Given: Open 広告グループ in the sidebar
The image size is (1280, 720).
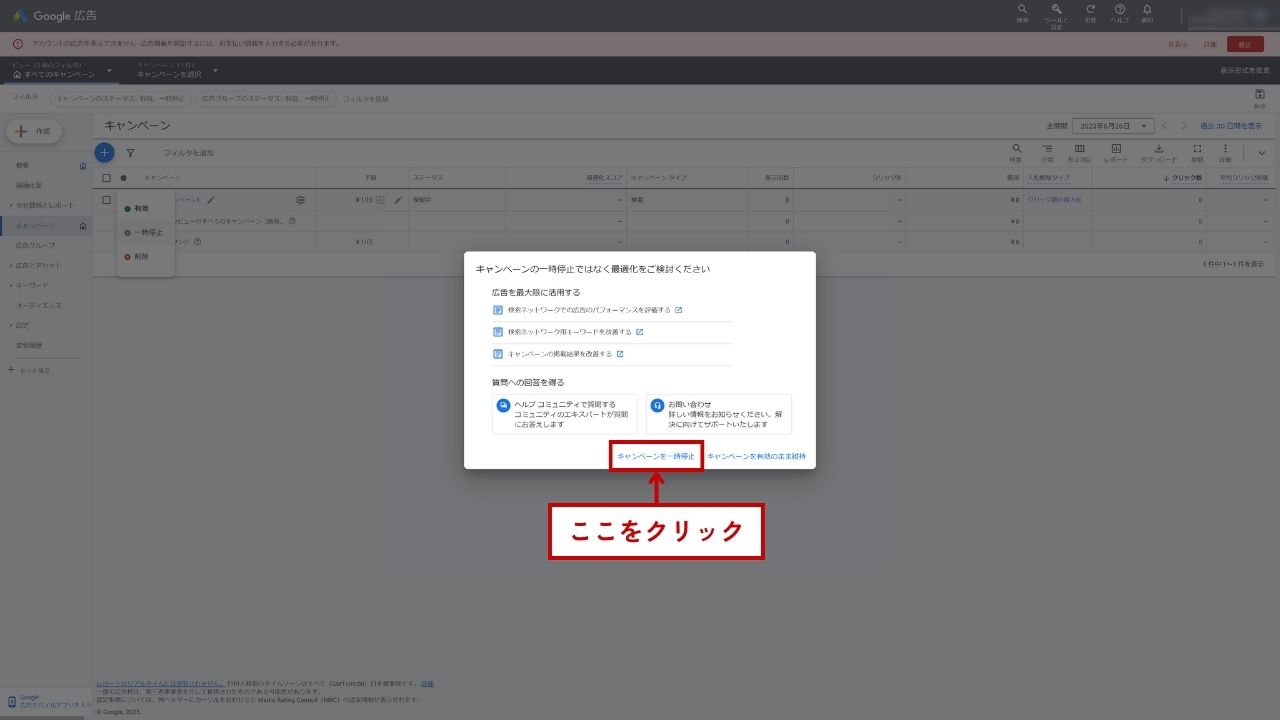Looking at the screenshot, I should [x=35, y=245].
